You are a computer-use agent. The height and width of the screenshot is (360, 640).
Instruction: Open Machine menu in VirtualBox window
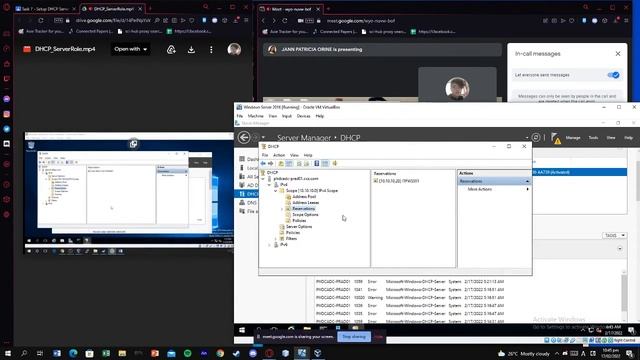(256, 116)
